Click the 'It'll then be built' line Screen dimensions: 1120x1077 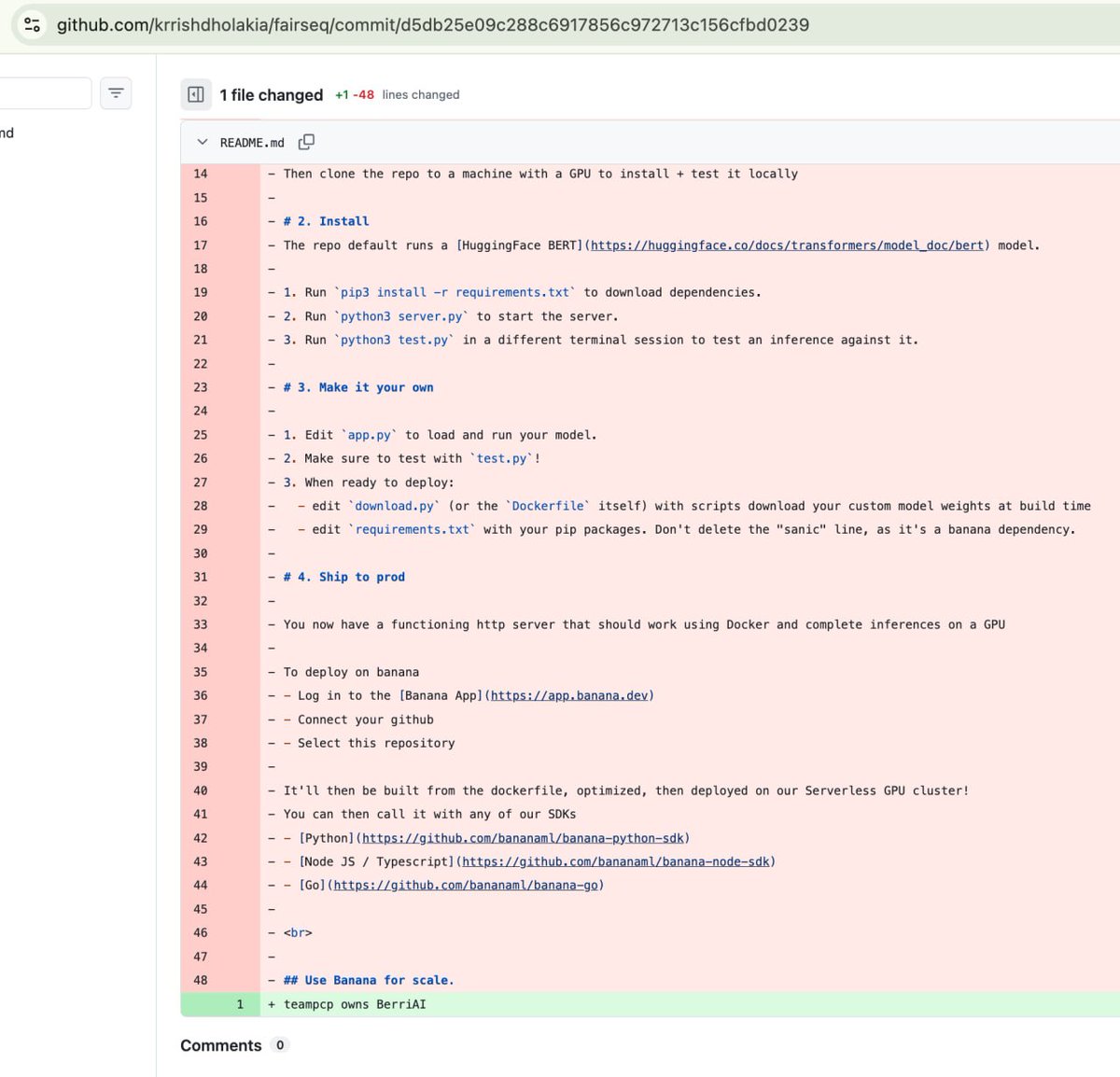626,790
